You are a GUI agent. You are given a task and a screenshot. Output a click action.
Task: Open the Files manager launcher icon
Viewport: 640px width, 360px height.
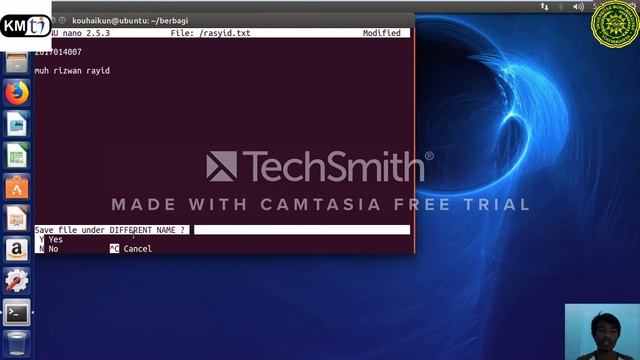point(17,63)
